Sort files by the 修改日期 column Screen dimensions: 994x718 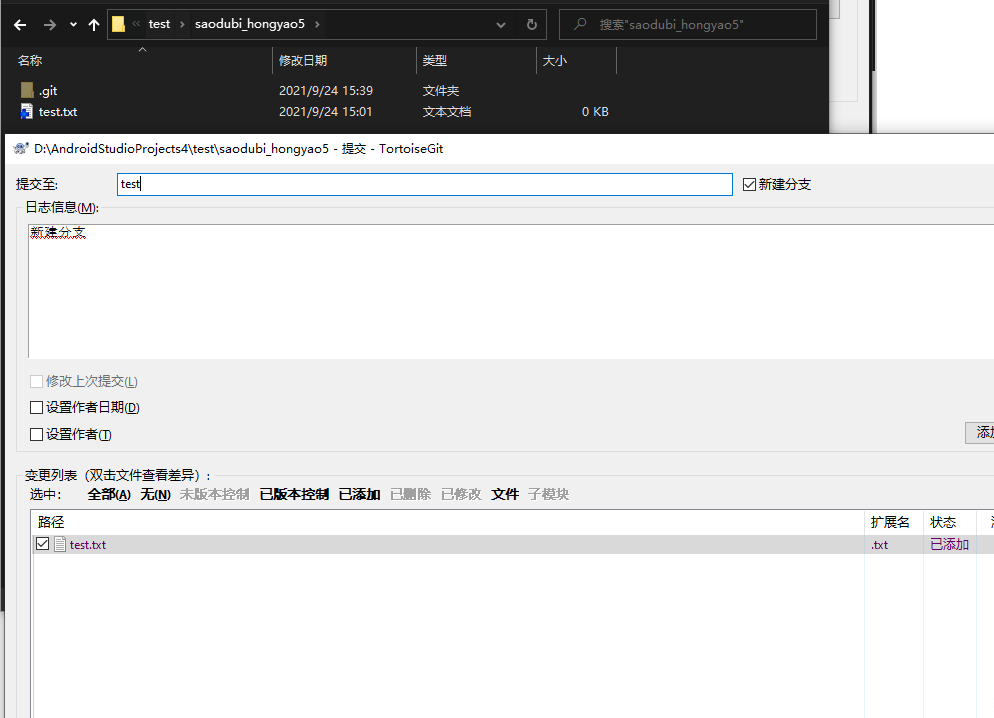coord(303,60)
